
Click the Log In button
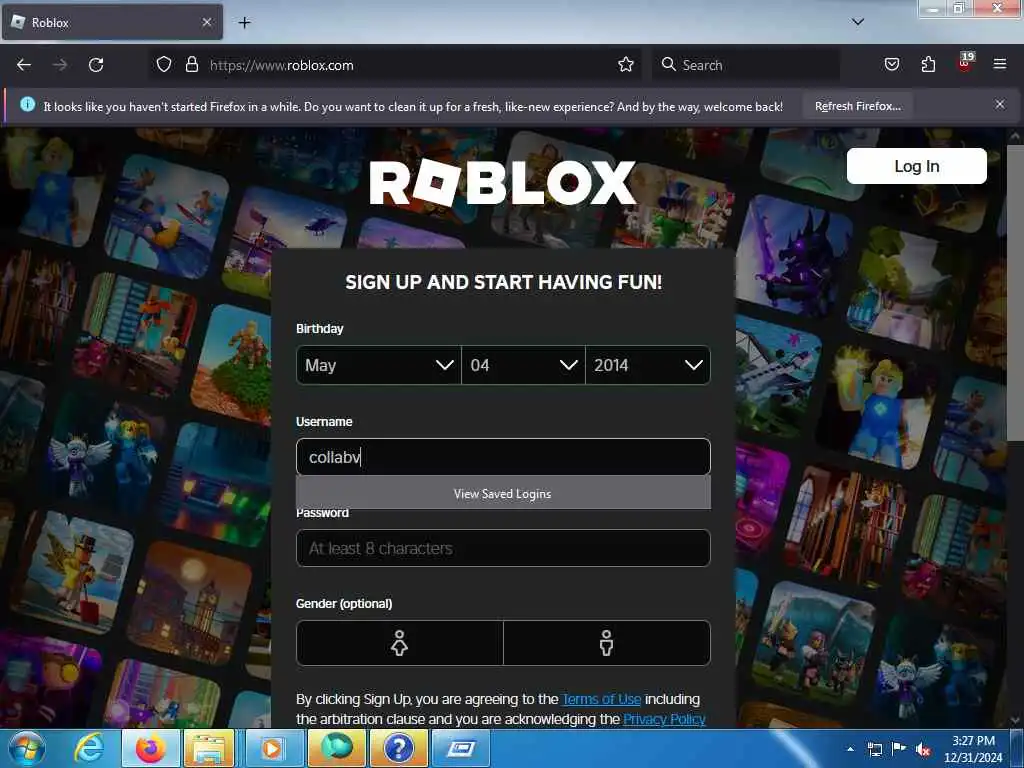coord(916,166)
